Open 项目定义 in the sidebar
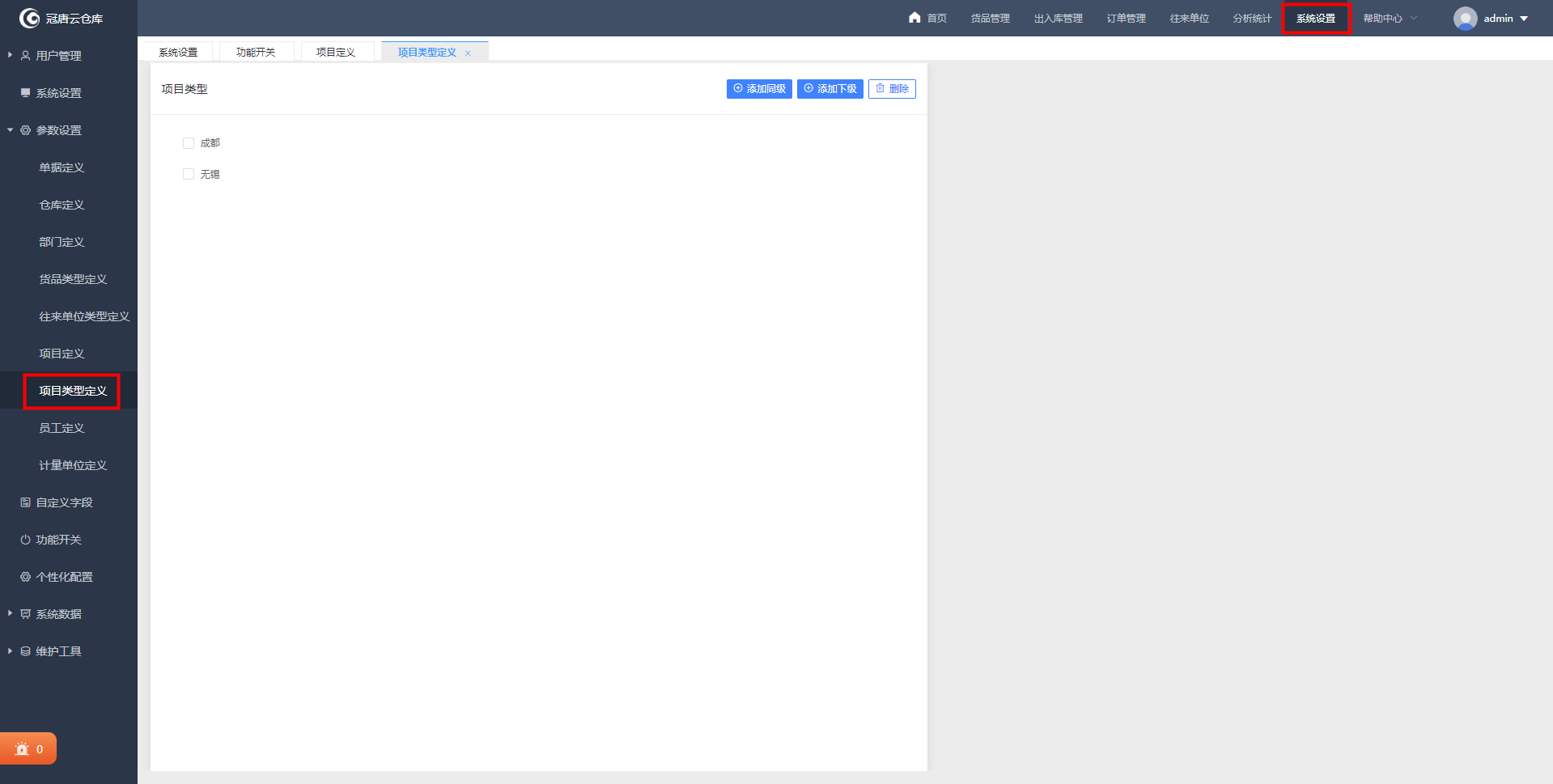The width and height of the screenshot is (1553, 784). tap(62, 354)
